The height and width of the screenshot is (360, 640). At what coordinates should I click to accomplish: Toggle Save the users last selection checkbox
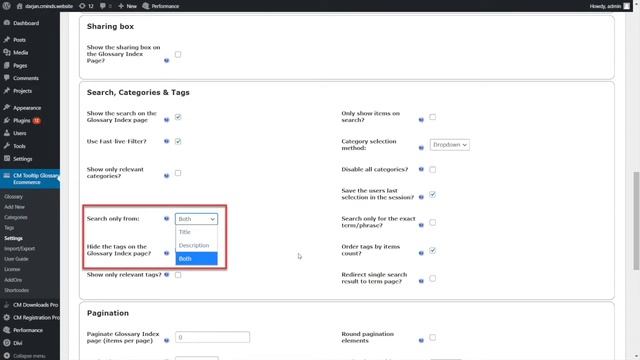pyautogui.click(x=433, y=194)
